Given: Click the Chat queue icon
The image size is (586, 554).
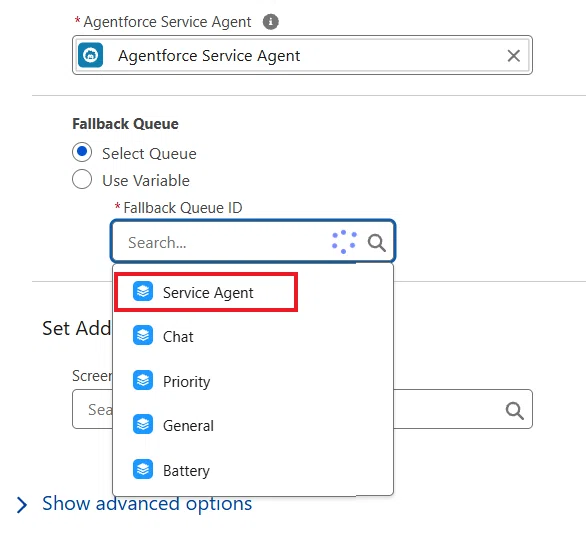Looking at the screenshot, I should pyautogui.click(x=143, y=335).
